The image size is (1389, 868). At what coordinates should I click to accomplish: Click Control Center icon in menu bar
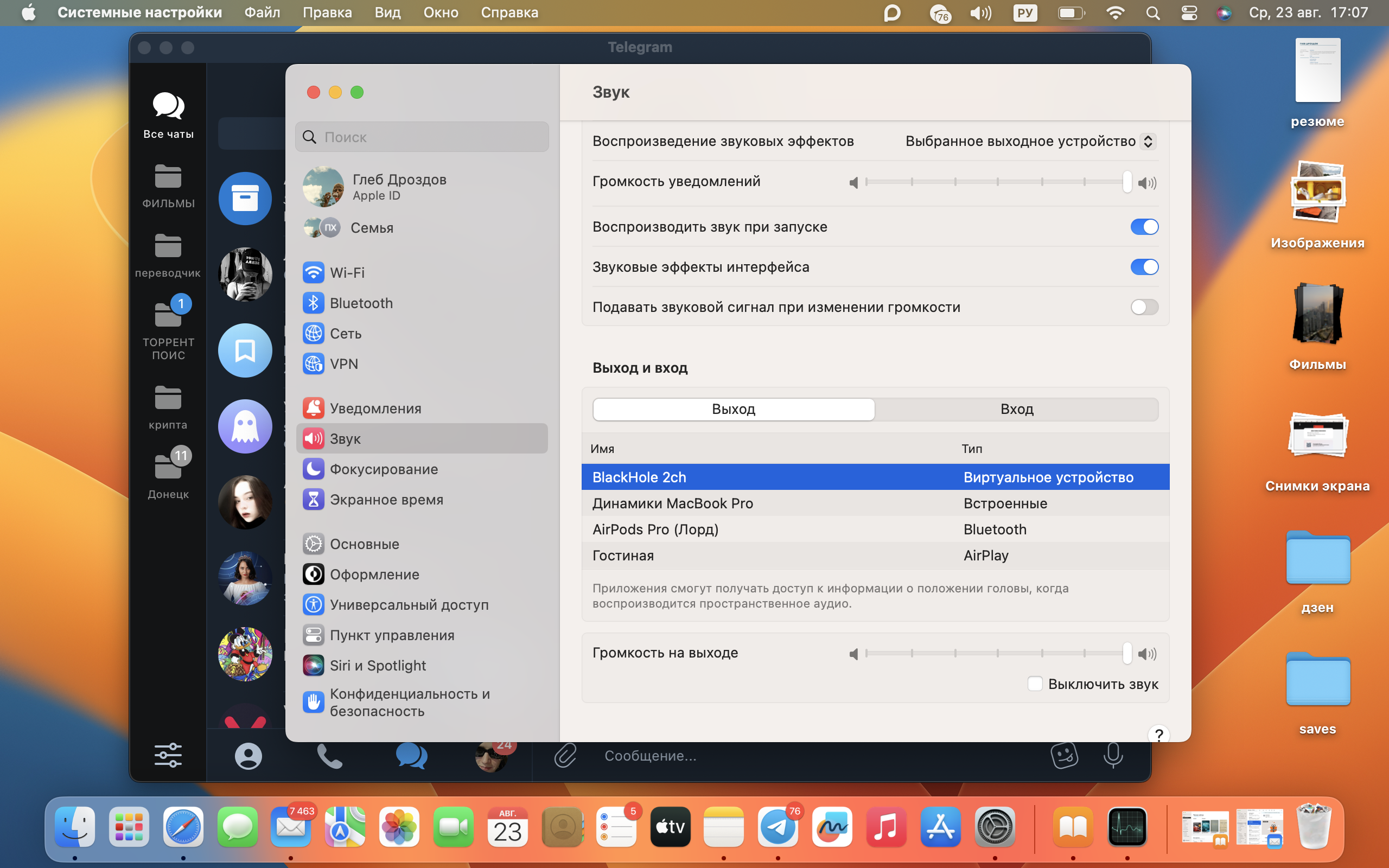tap(1189, 12)
